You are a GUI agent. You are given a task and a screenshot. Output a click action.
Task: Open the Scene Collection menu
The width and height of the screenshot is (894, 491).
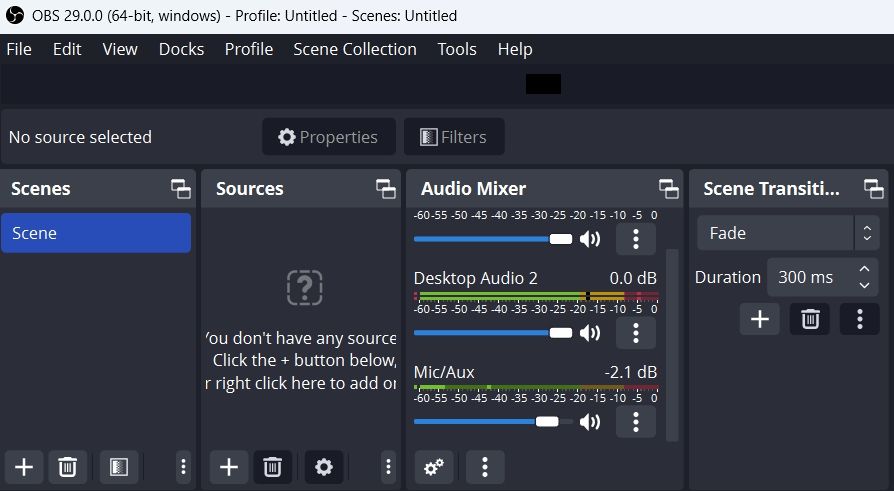(x=355, y=50)
